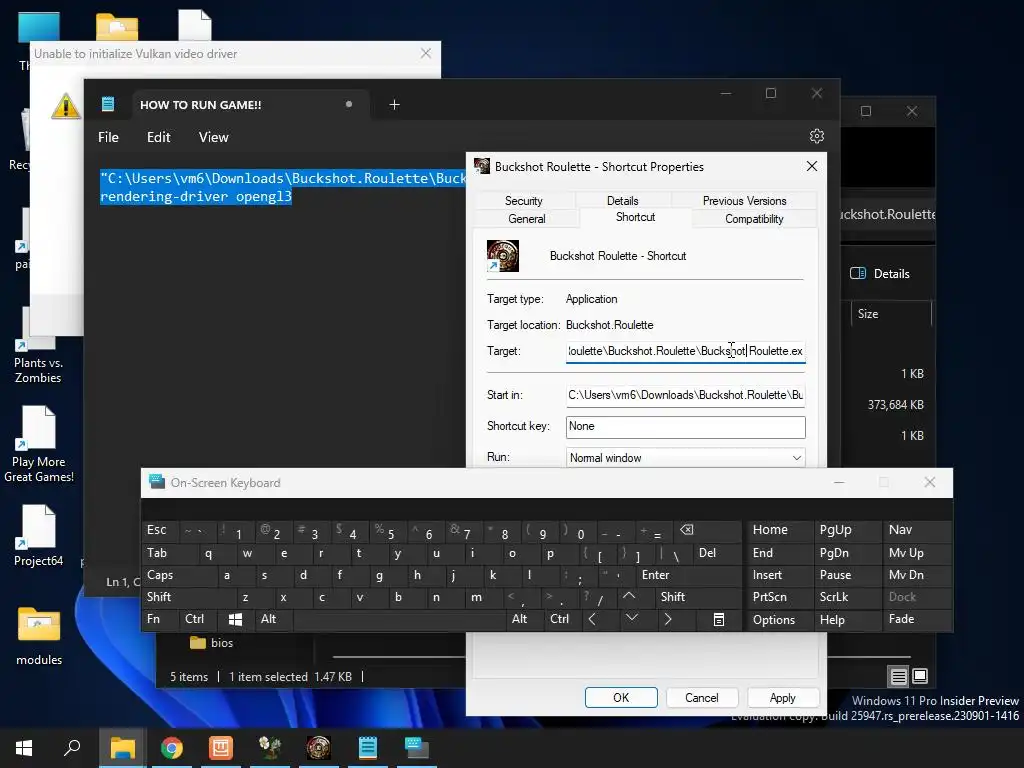Click the backspace key on On-Screen Keyboard
The height and width of the screenshot is (768, 1024).
coord(686,530)
